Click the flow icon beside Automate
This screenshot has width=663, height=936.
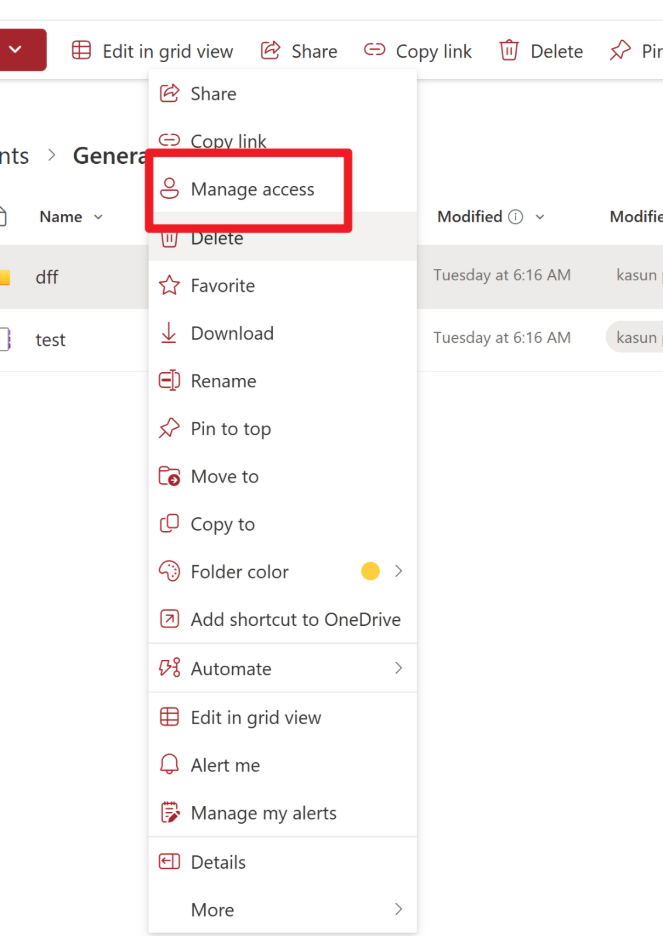tap(169, 667)
